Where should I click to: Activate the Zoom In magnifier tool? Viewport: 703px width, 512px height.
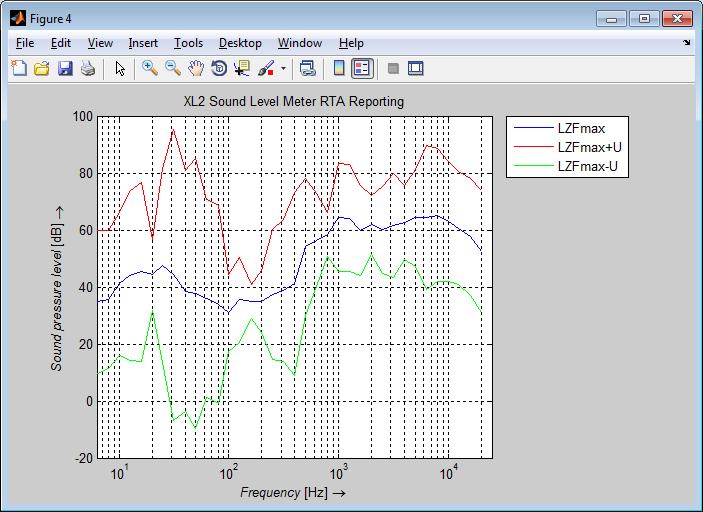coord(150,69)
